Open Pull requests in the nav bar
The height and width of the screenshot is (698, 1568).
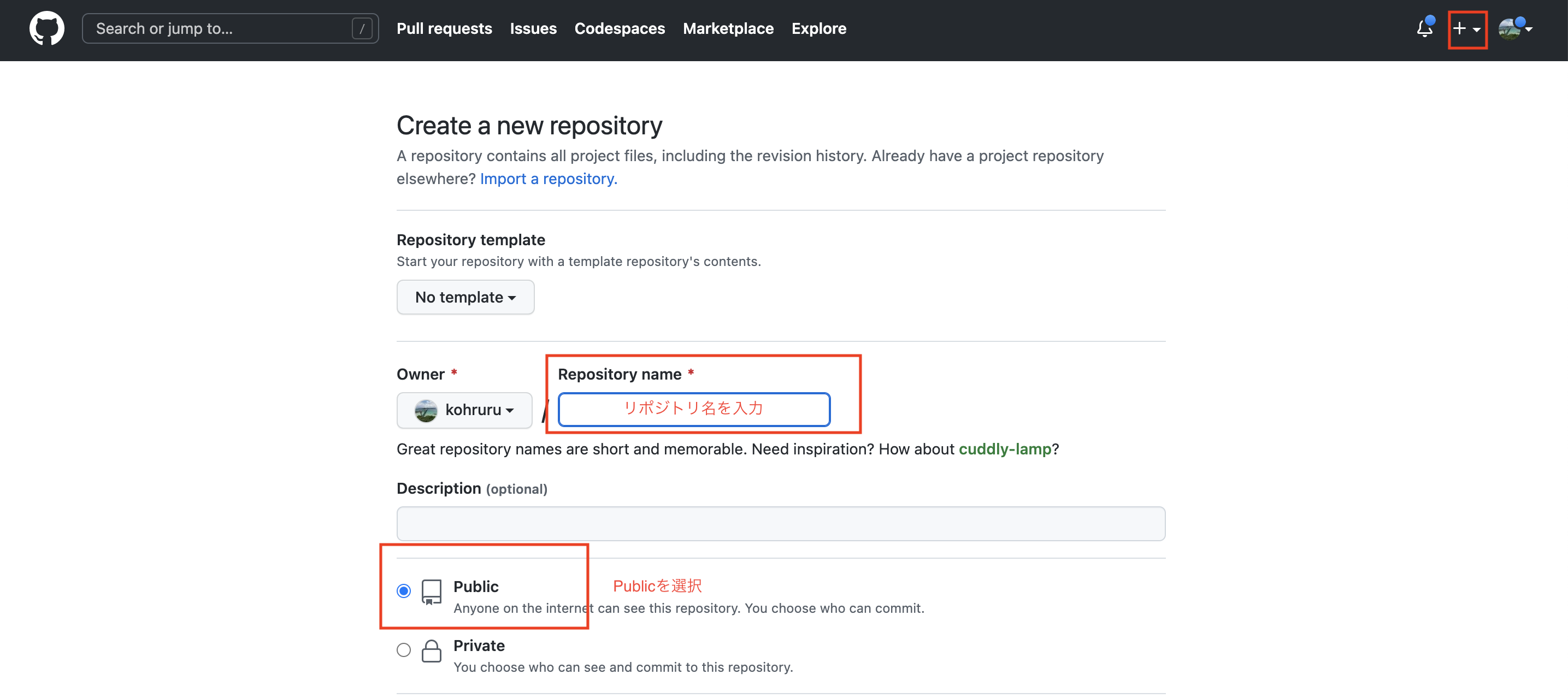point(444,28)
